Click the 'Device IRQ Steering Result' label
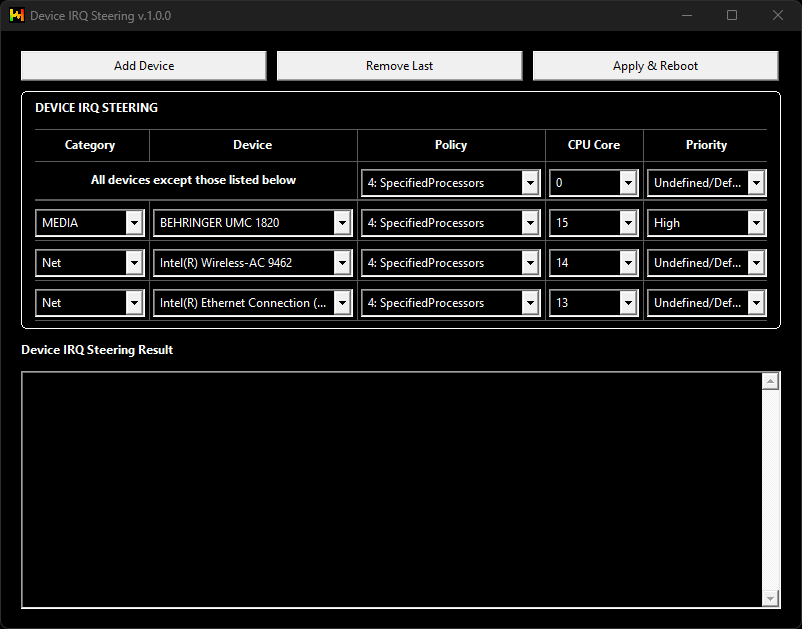 [x=97, y=350]
